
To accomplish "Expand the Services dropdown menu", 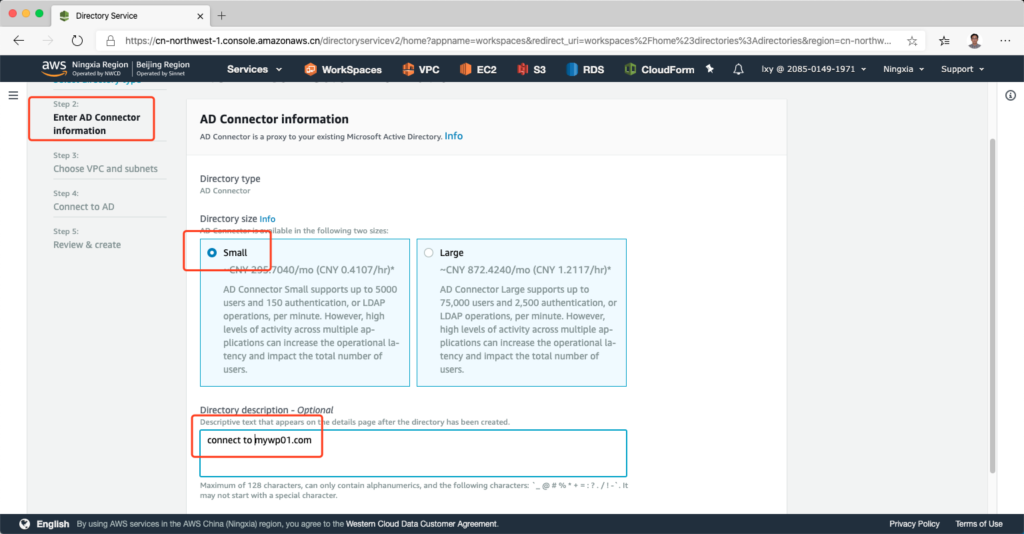I will (x=254, y=69).
